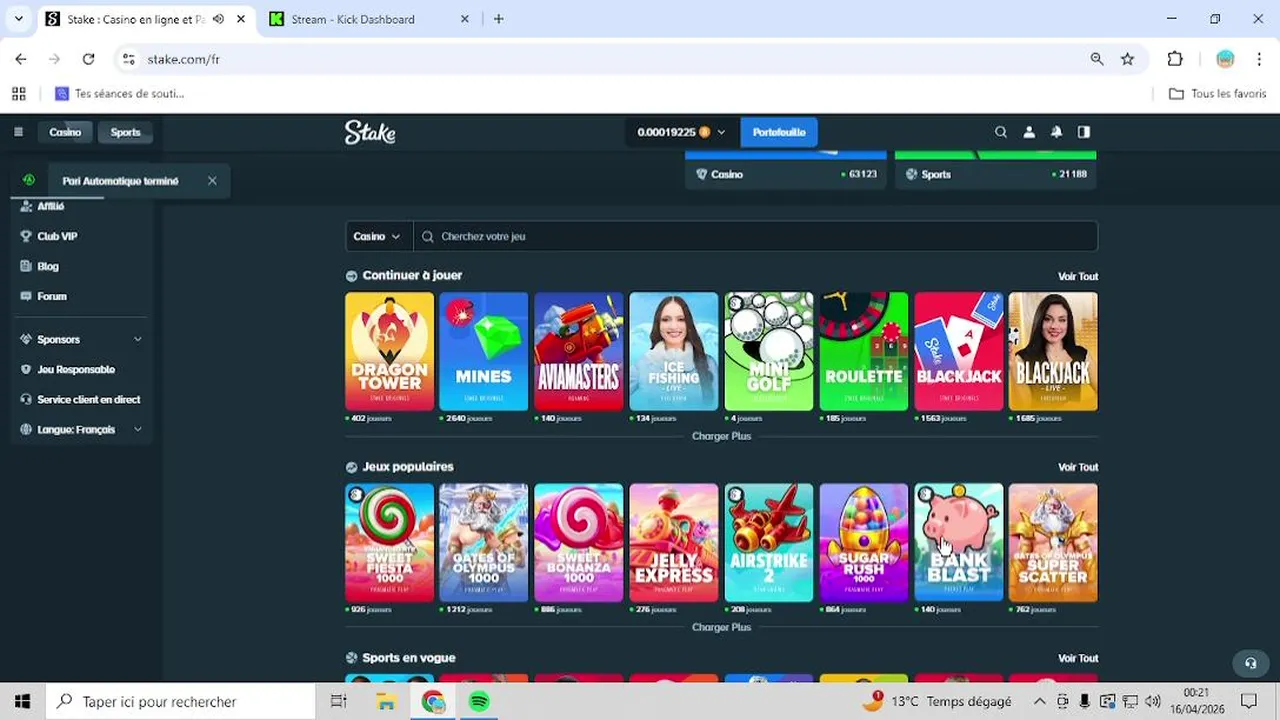
Task: Open File Explorer from the taskbar
Action: click(386, 702)
